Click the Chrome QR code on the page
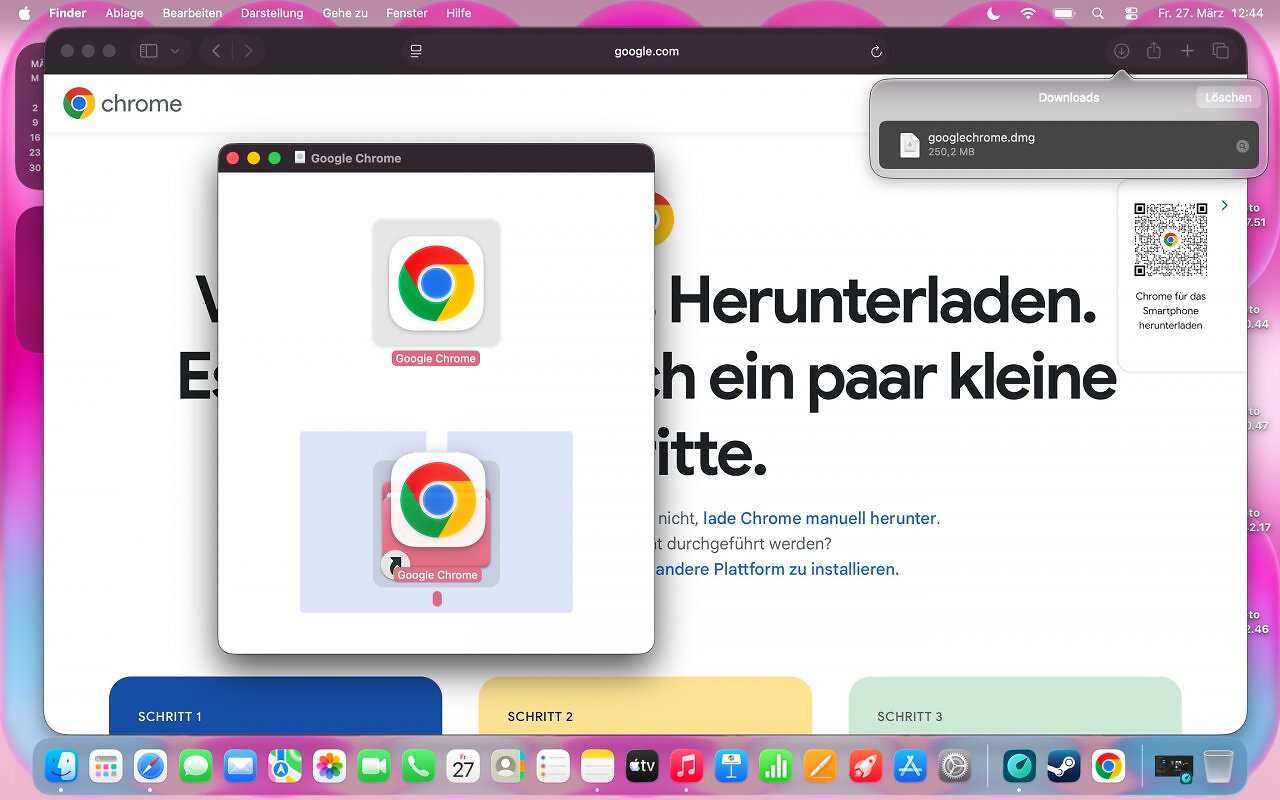 tap(1170, 240)
